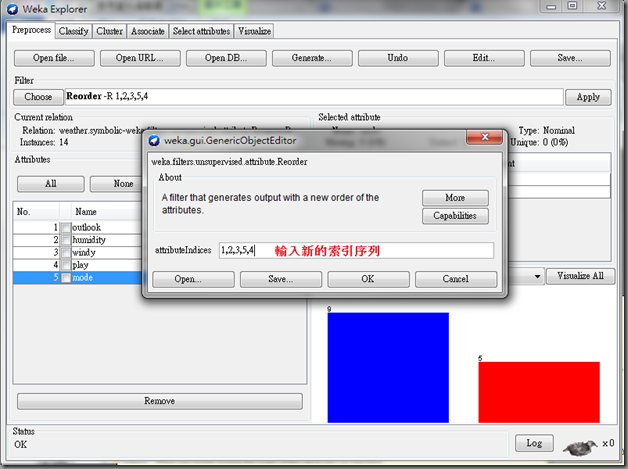Click the Undo button
Viewport: 628px width, 469px height.
(x=398, y=58)
